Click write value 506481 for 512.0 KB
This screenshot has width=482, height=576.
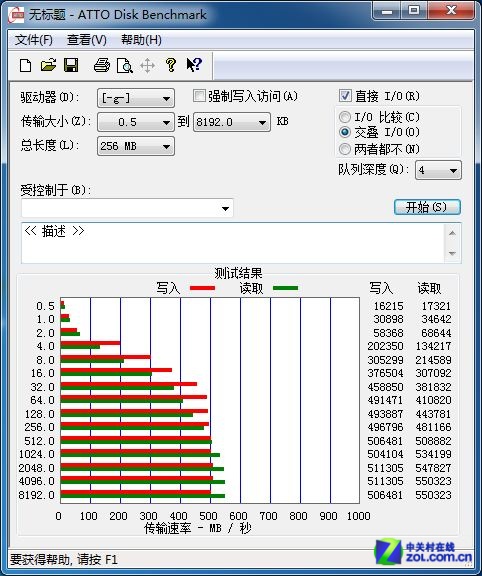[x=385, y=441]
